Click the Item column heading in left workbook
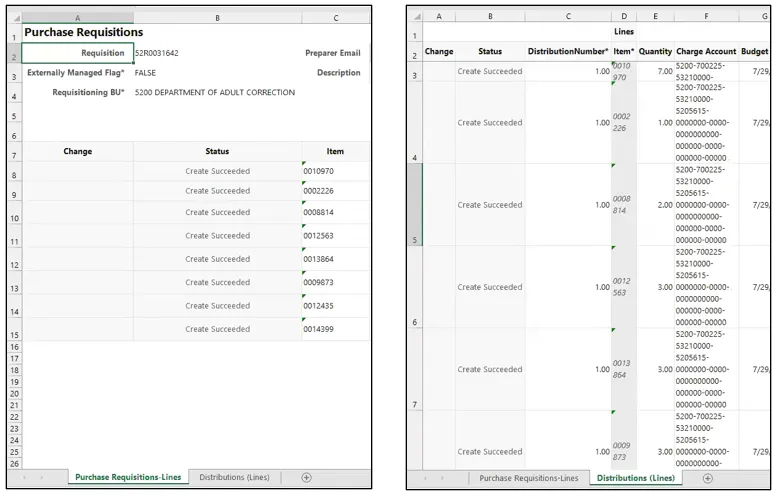Screen dimensions: 776x495 (335, 151)
